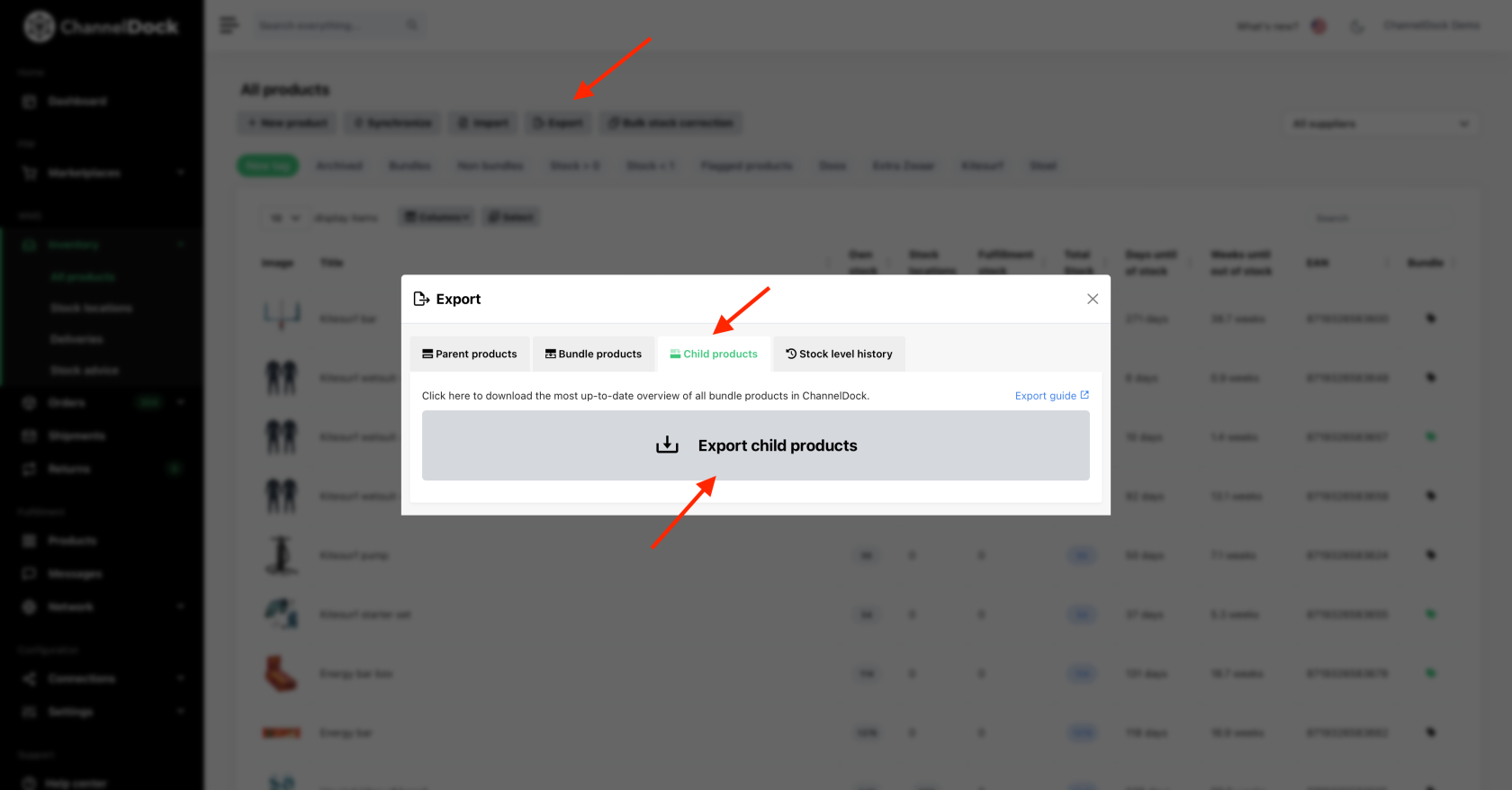Click the Connections share icon
Viewport: 1512px width, 790px height.
pyautogui.click(x=29, y=678)
